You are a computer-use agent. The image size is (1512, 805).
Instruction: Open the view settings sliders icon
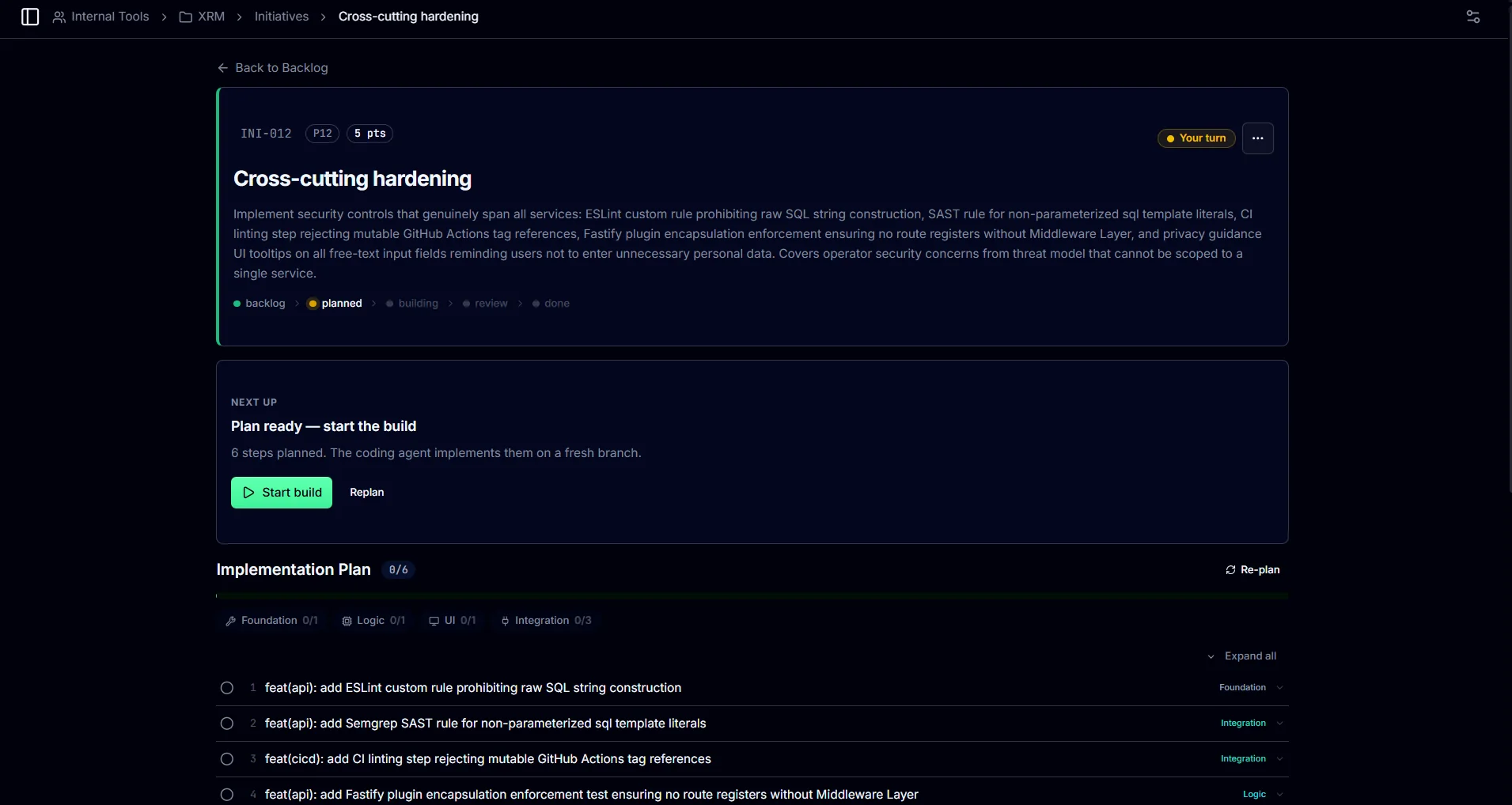coord(1473,17)
